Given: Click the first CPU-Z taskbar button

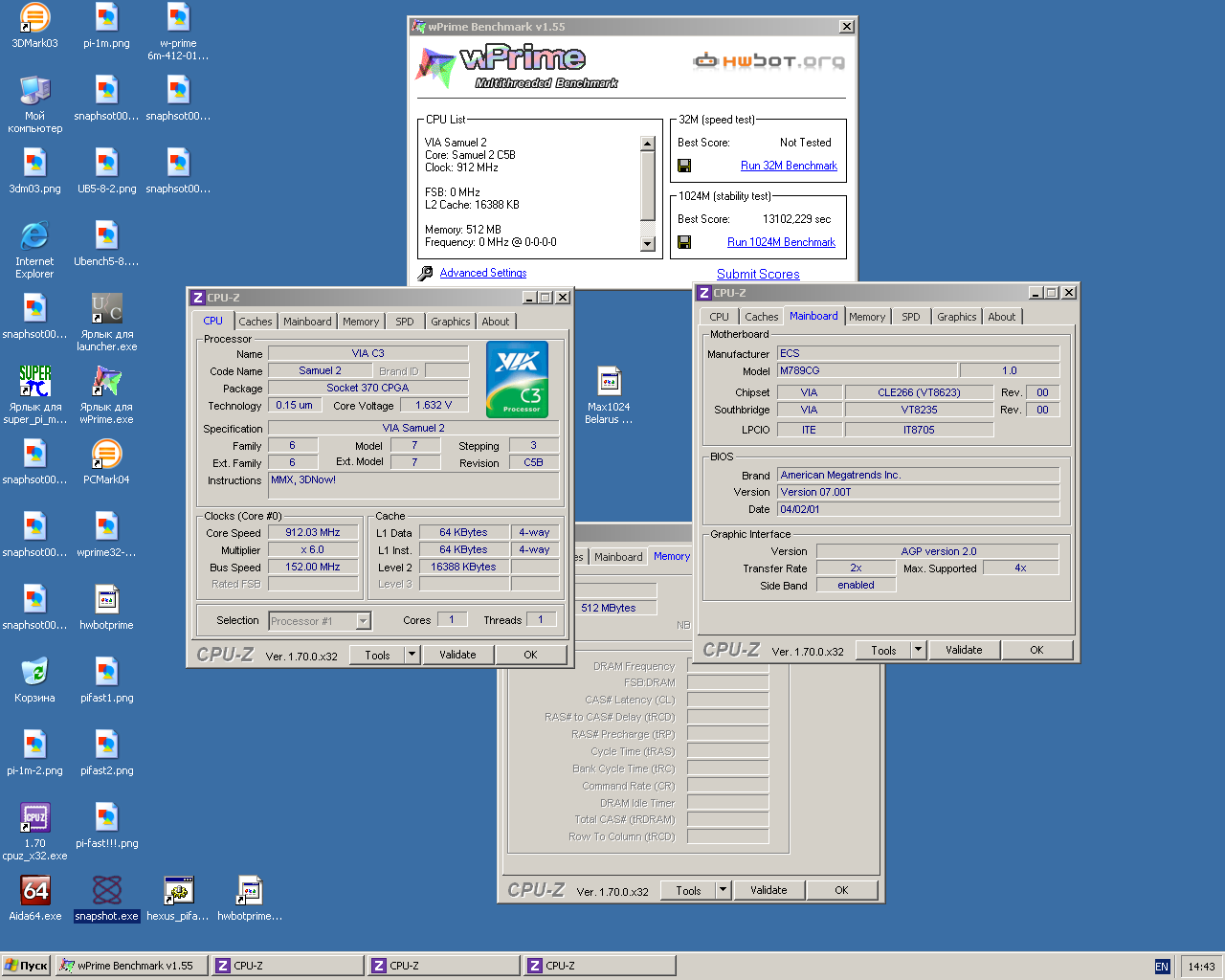Looking at the screenshot, I should [x=287, y=966].
